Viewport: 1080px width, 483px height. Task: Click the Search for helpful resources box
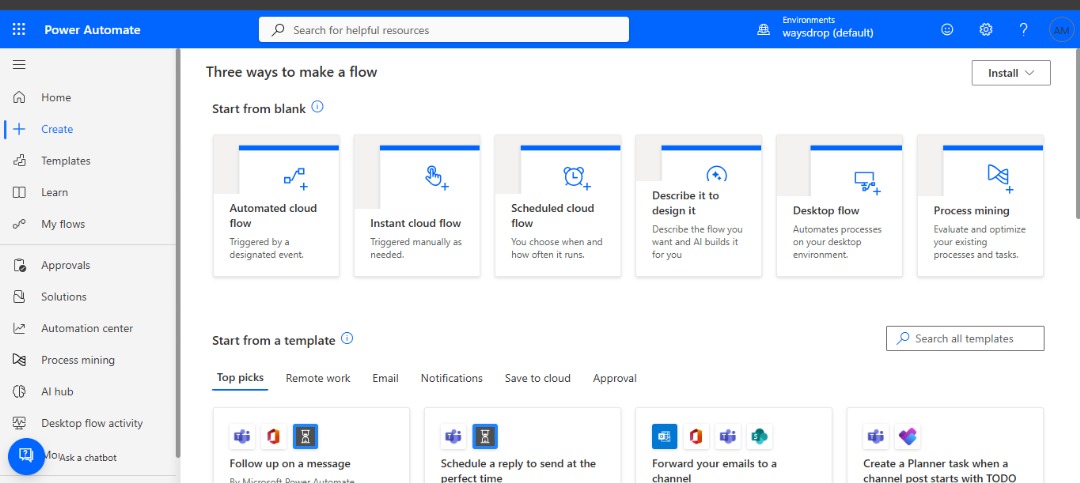click(x=444, y=30)
